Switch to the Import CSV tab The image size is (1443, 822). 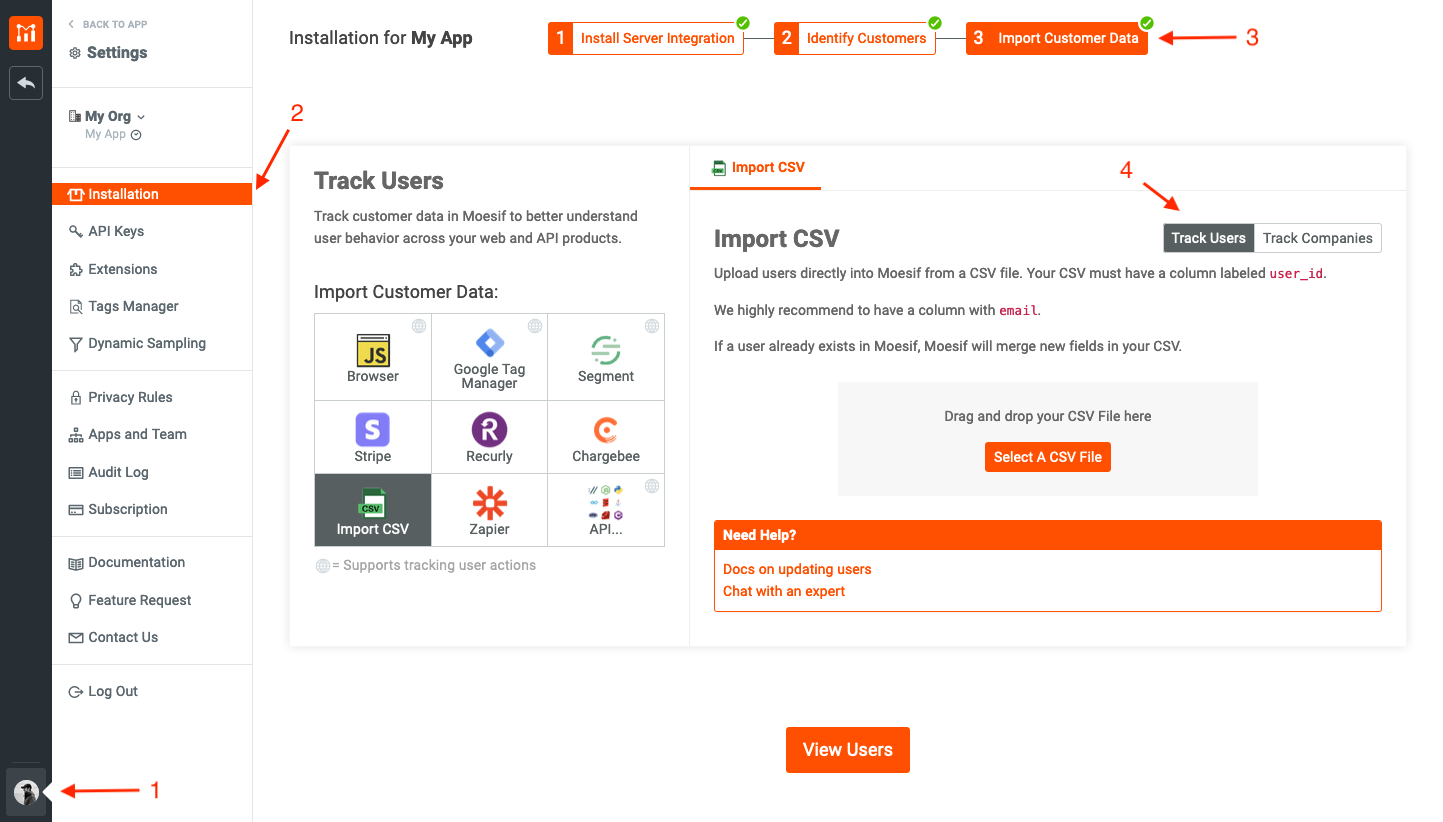(x=755, y=167)
